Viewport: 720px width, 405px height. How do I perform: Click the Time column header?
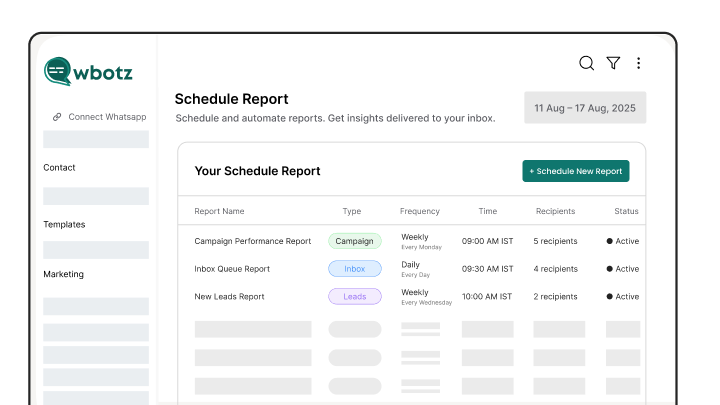pos(488,211)
